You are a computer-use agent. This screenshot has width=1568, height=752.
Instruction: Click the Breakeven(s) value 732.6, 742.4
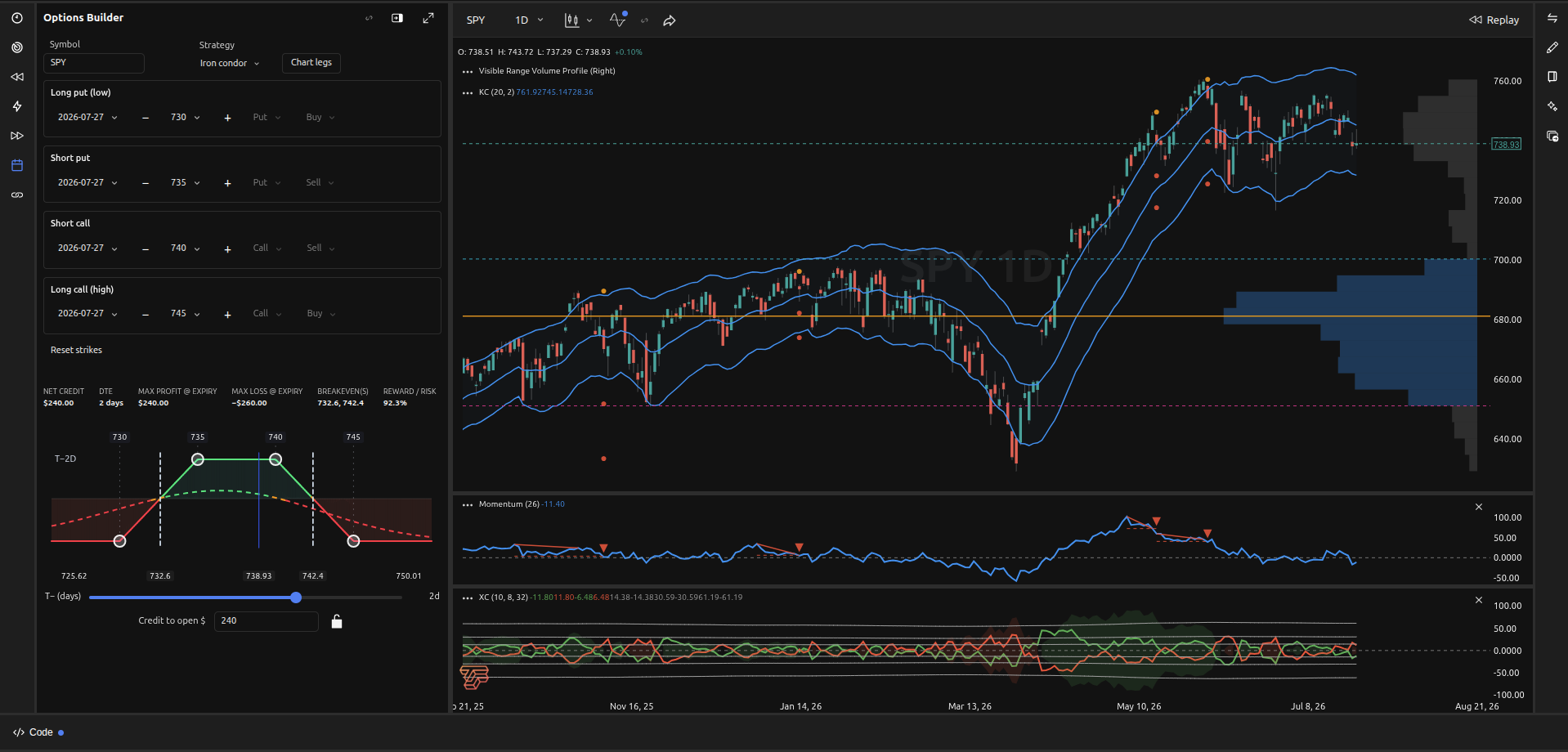[341, 403]
